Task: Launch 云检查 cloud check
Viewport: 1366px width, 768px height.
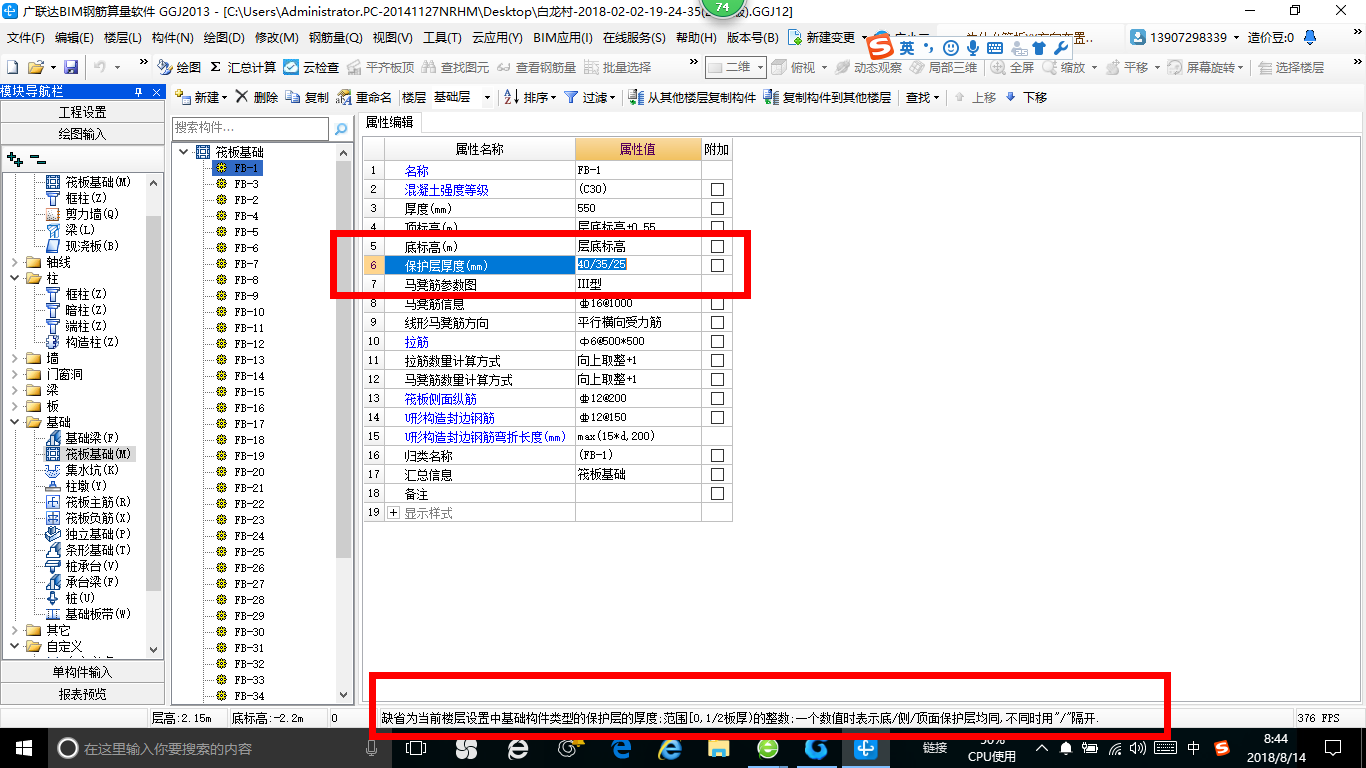Action: pyautogui.click(x=311, y=67)
